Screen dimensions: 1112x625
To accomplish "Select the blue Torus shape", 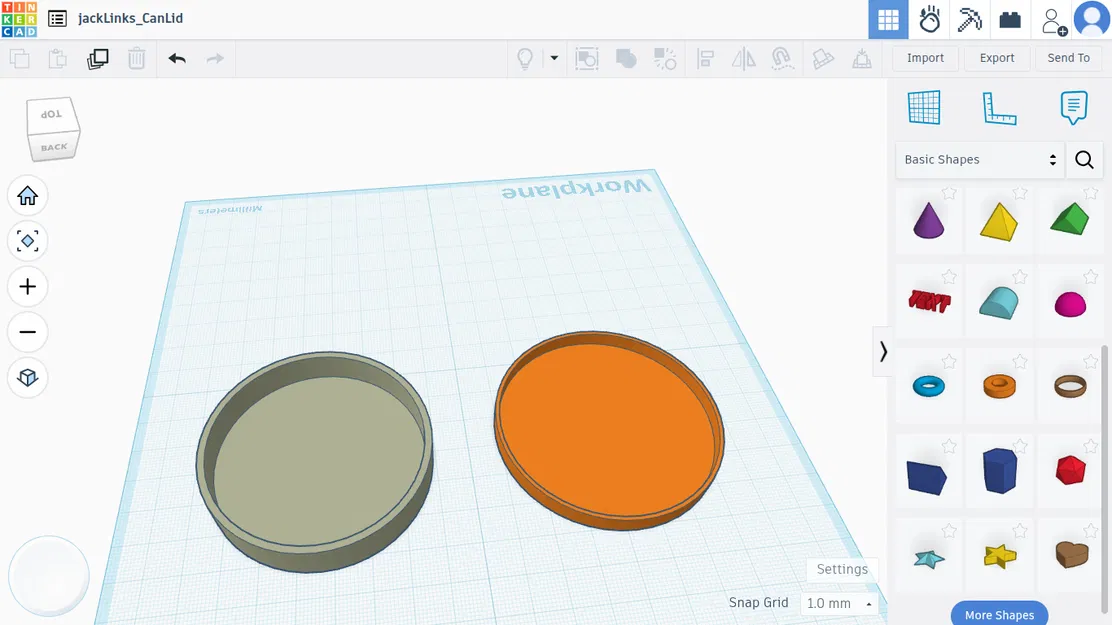I will pos(928,387).
